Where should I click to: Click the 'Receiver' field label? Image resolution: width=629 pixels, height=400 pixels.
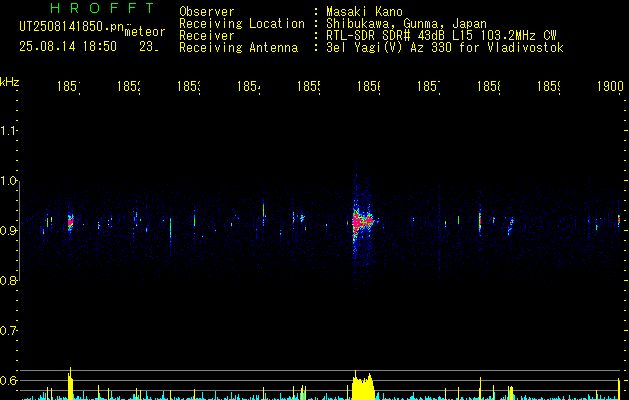coord(207,36)
